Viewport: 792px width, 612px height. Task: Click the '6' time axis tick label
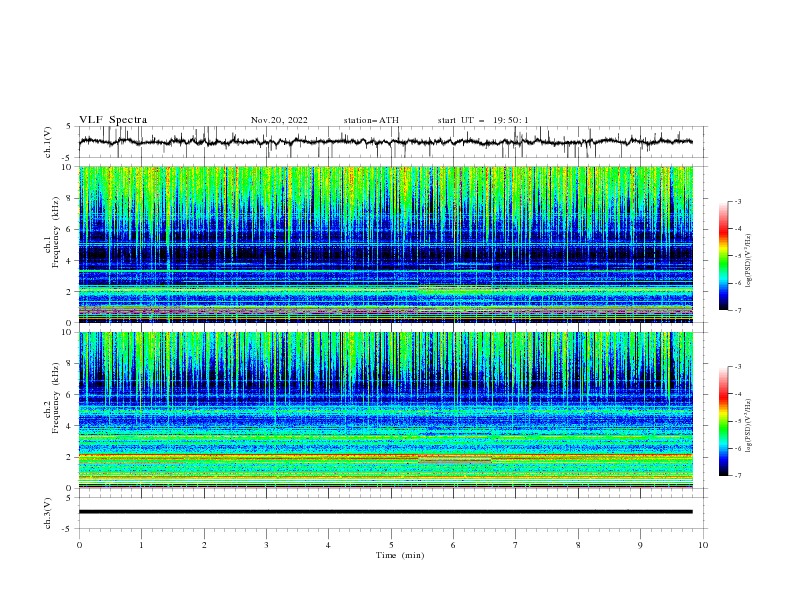pyautogui.click(x=453, y=545)
